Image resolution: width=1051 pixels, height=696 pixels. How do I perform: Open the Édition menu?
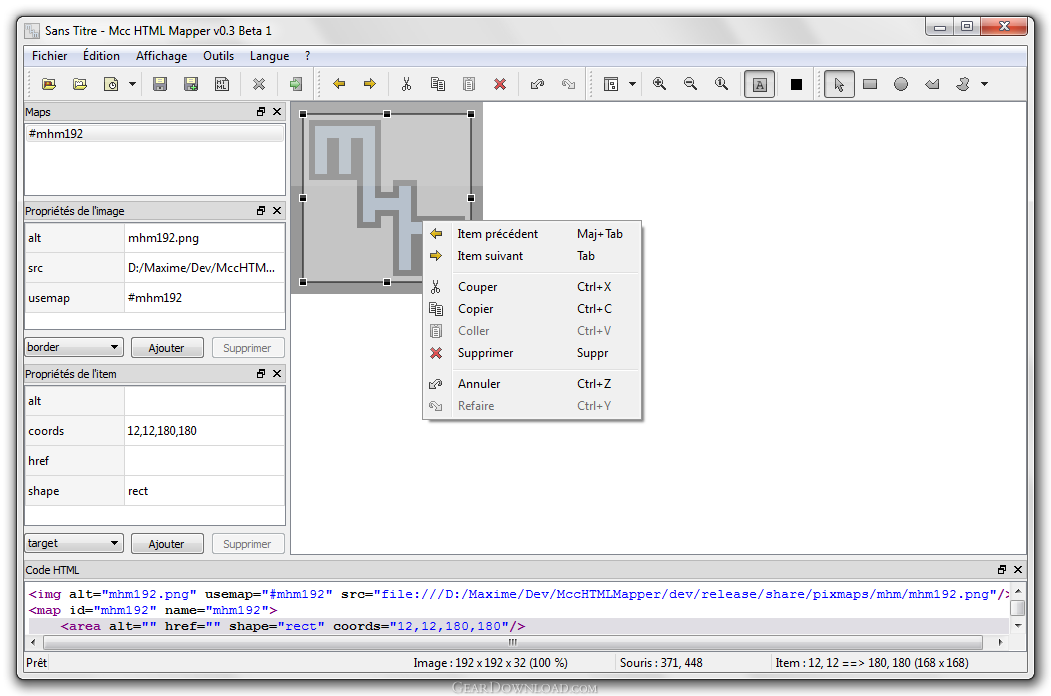[x=101, y=56]
